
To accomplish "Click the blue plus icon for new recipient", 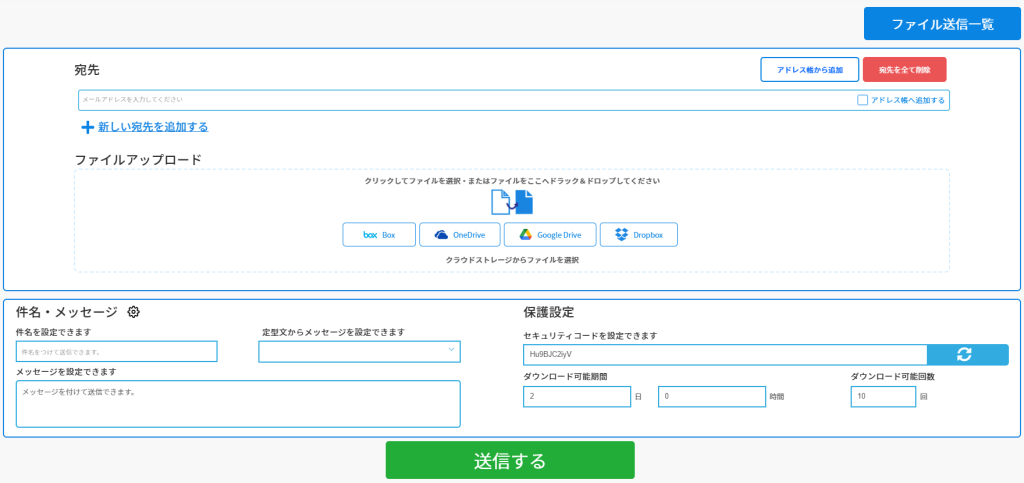I will click(88, 127).
